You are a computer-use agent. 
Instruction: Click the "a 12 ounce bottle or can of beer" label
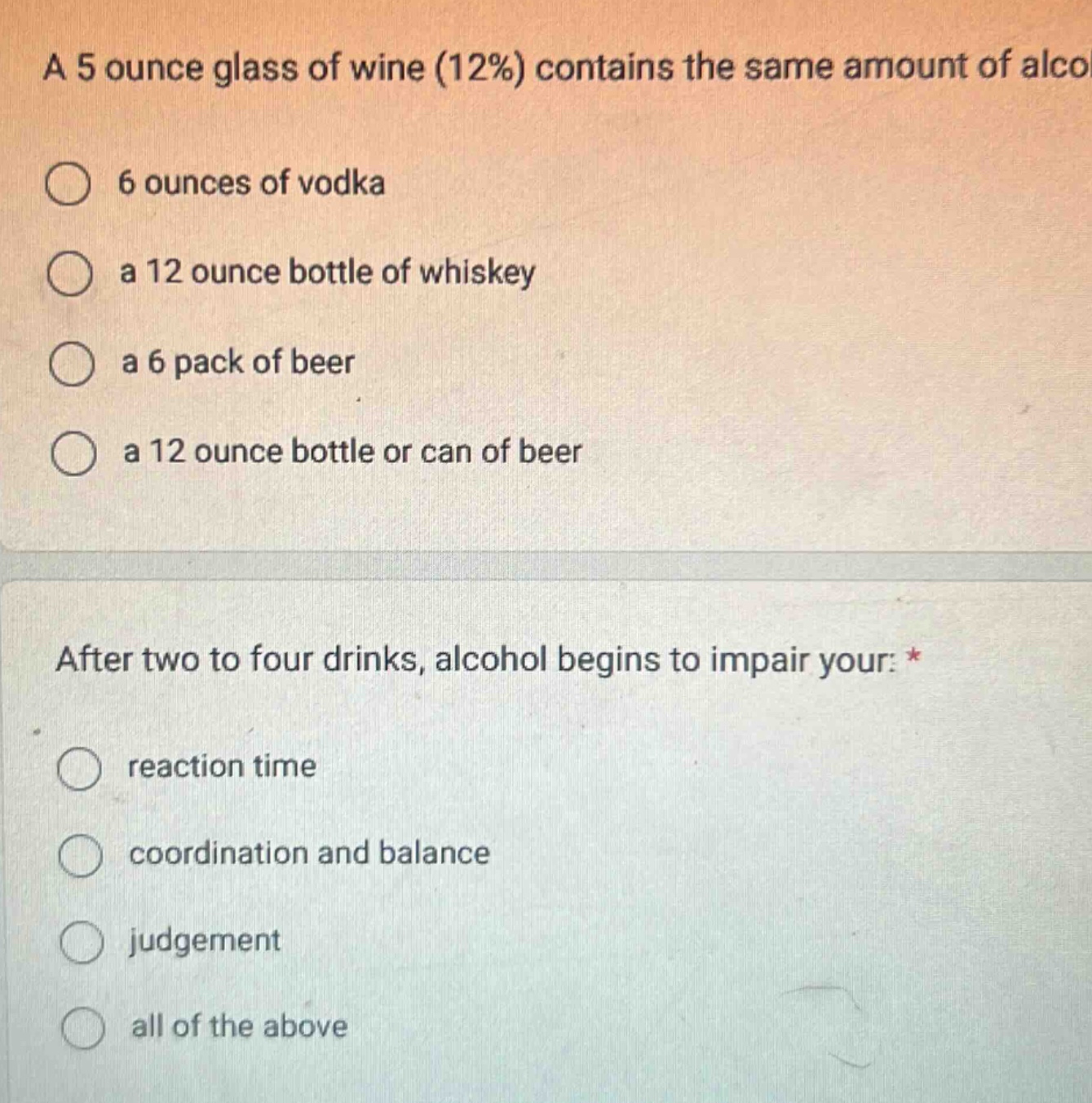(351, 454)
